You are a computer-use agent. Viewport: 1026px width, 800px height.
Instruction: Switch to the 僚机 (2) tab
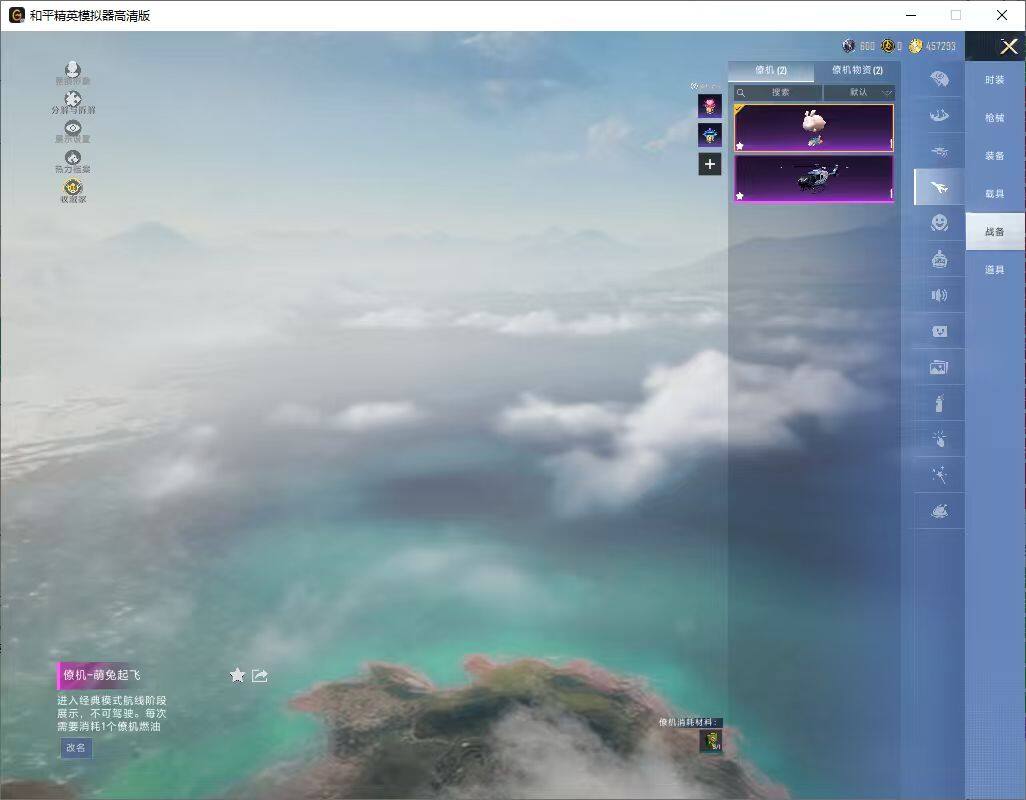(771, 70)
